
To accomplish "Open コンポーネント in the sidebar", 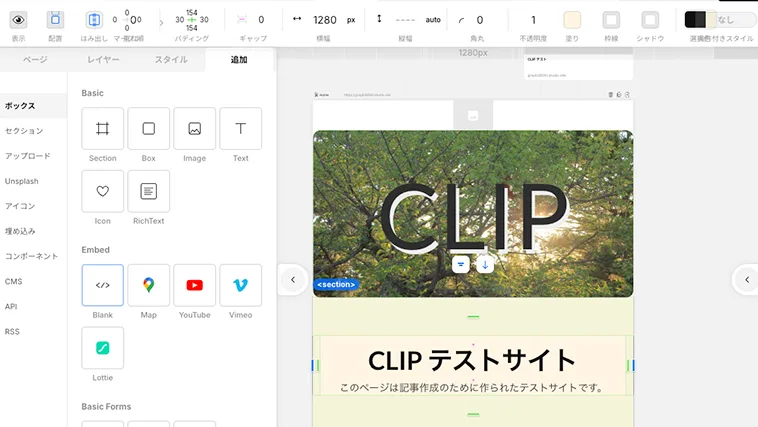I will tap(33, 256).
